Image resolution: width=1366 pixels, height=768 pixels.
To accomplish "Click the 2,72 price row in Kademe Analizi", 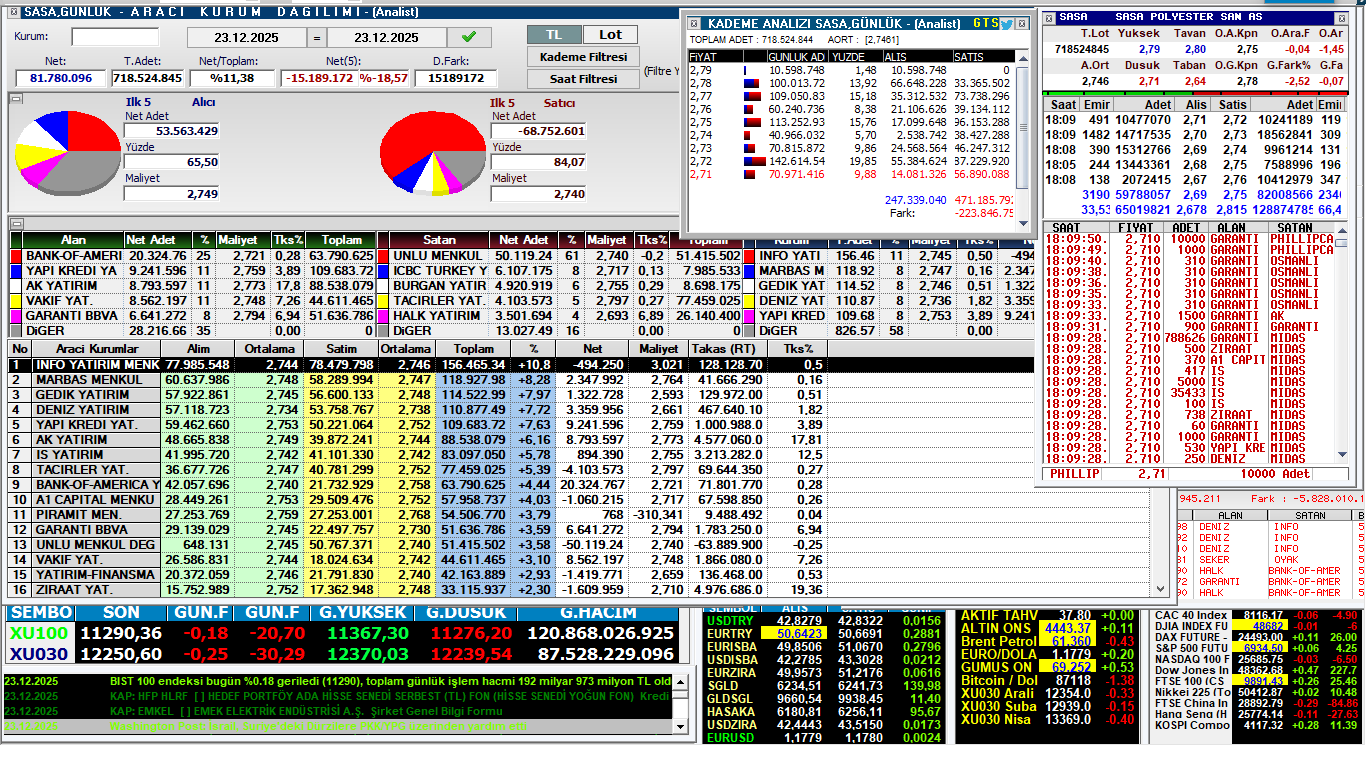I will [852, 161].
